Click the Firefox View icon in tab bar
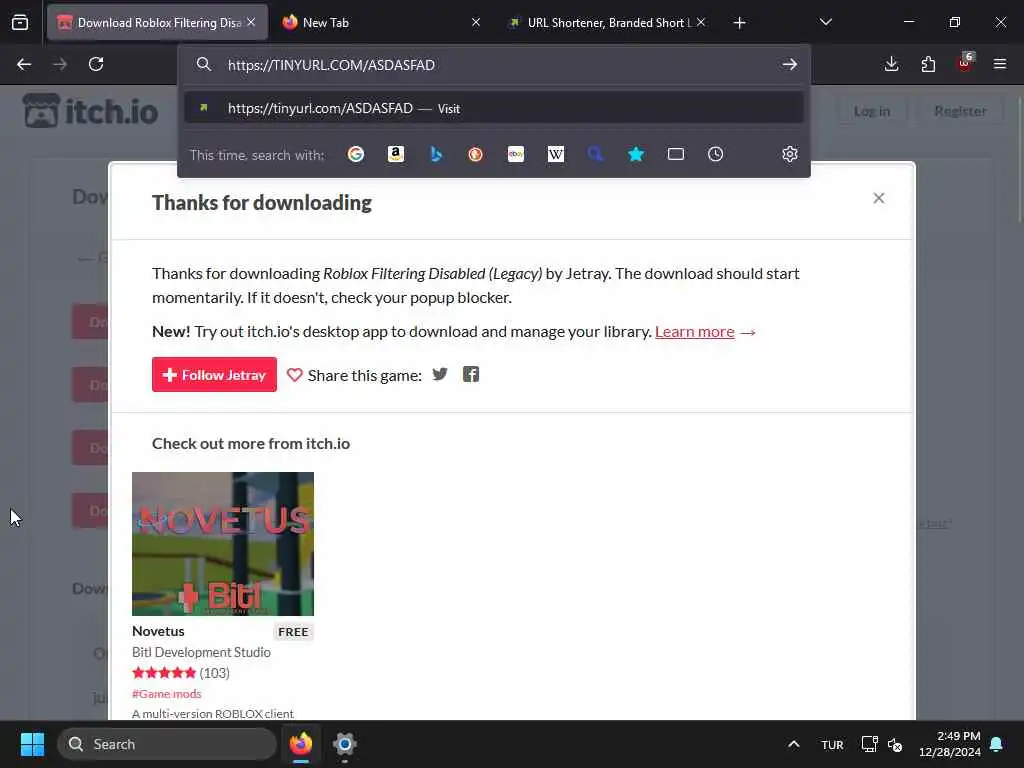The image size is (1024, 768). (x=20, y=22)
